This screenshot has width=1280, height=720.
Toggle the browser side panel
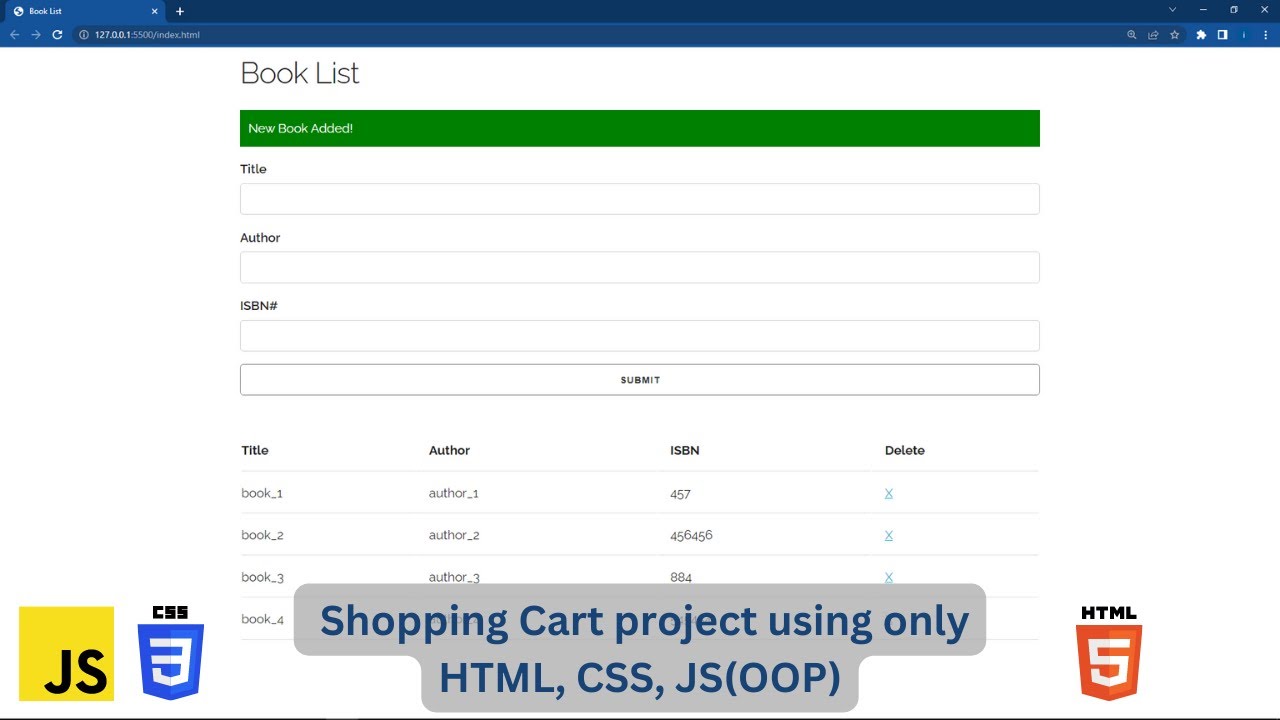coord(1222,34)
